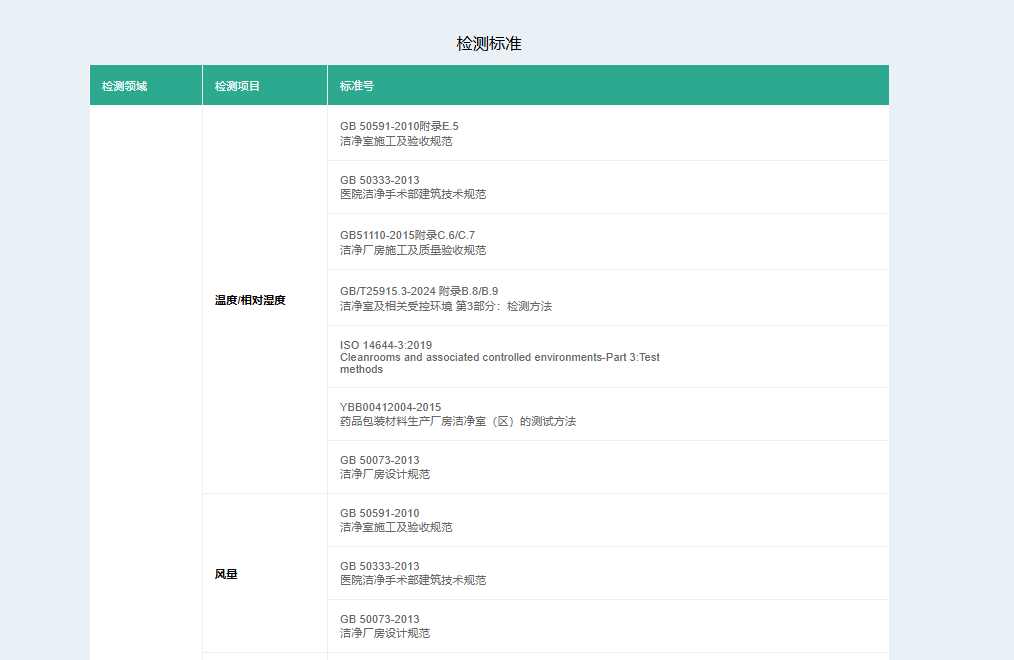1014x660 pixels.
Task: Click 医院洁净手术部建筑技术规范 in the 风量 section
Action: [413, 580]
